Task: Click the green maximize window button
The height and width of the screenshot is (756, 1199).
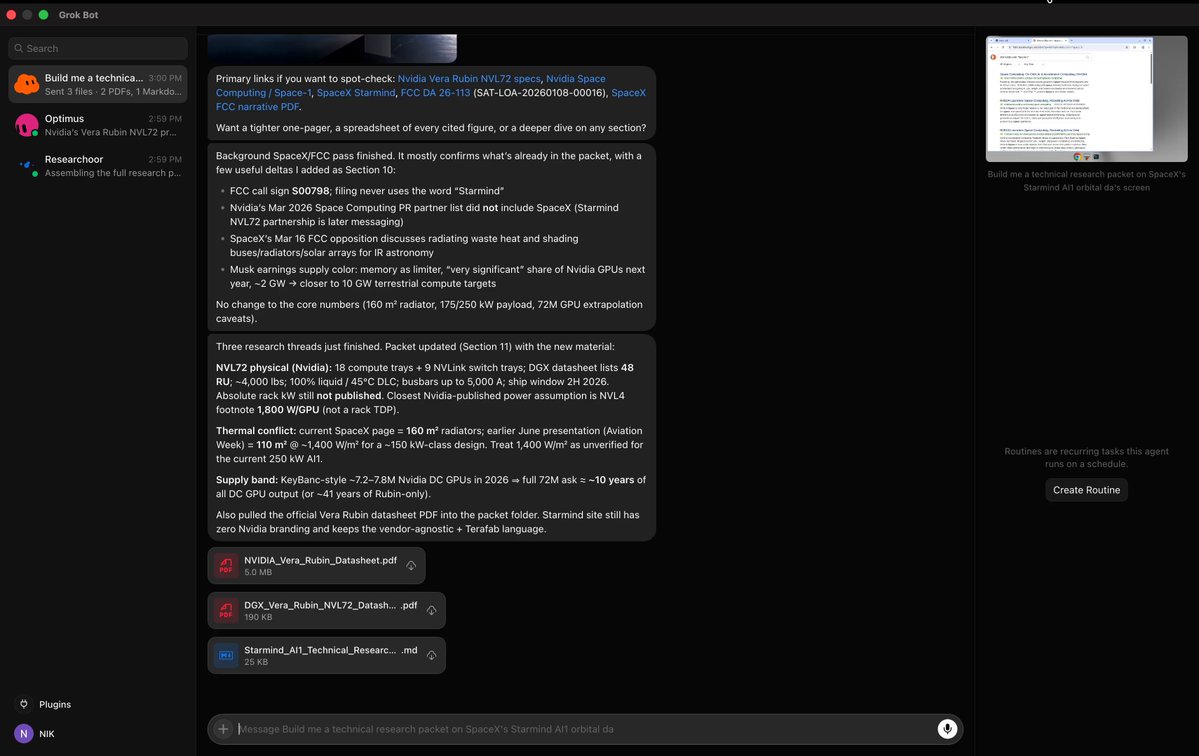Action: point(44,15)
